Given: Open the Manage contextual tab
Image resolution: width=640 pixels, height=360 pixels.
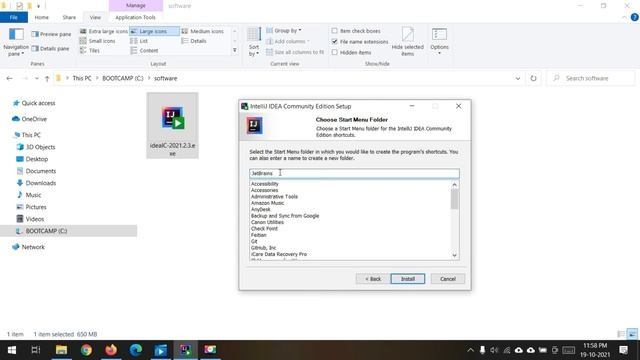Looking at the screenshot, I should [136, 6].
